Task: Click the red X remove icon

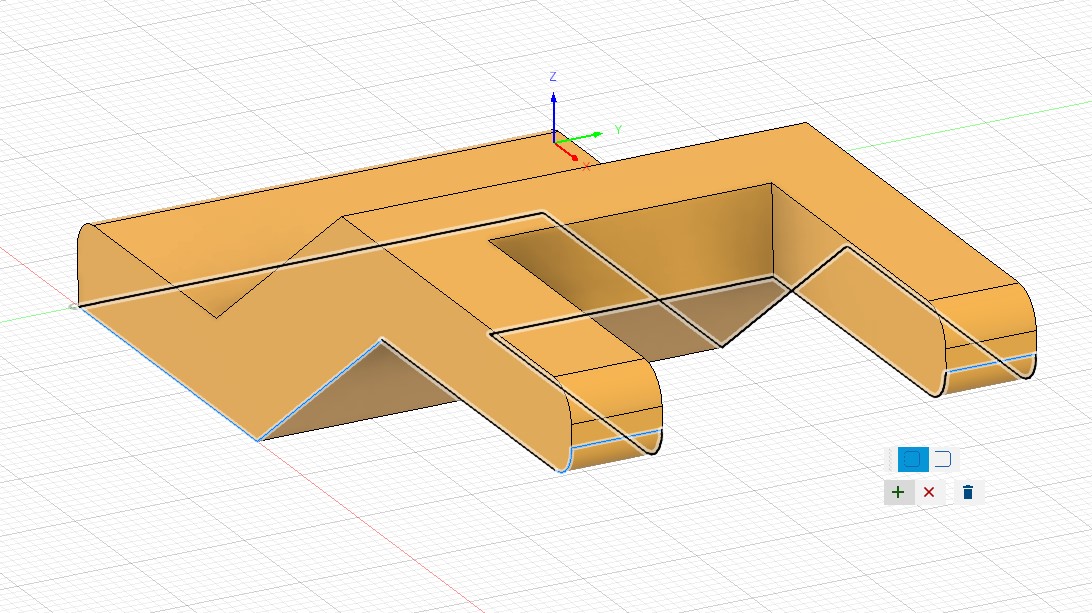Action: point(928,492)
